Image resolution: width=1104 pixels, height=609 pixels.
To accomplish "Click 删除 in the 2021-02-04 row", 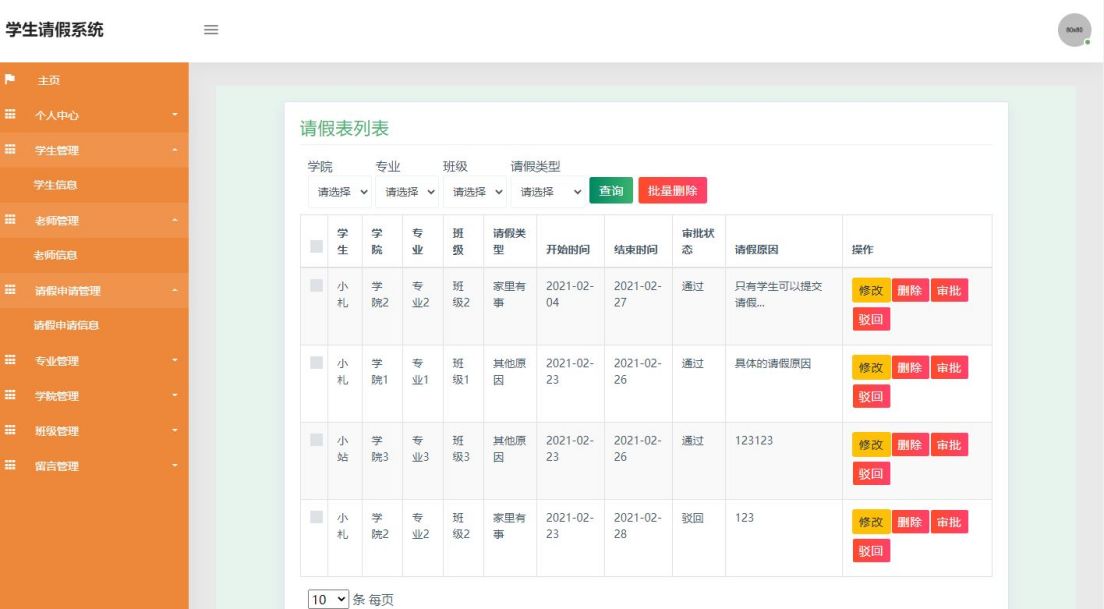I will tap(910, 290).
